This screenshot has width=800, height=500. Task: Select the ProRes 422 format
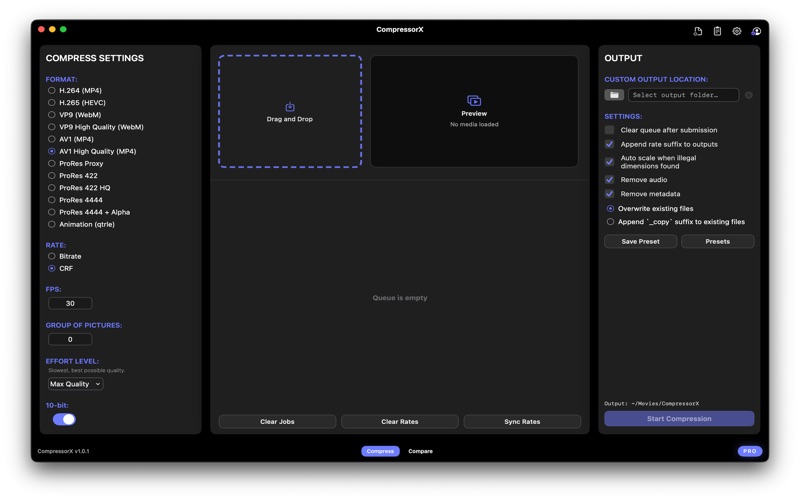coord(72,176)
